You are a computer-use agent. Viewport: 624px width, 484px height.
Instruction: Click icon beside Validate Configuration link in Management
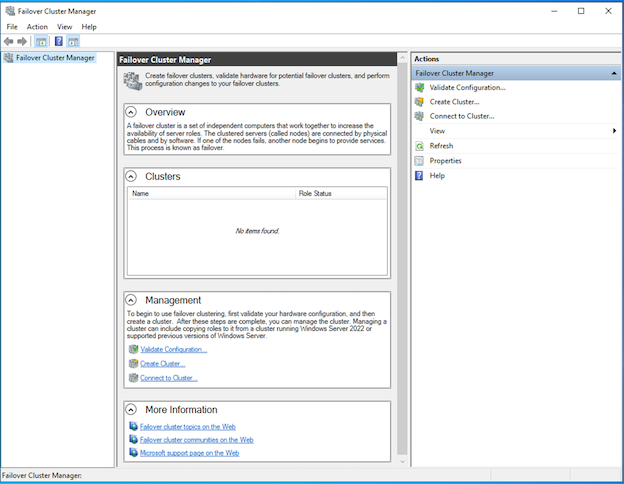tap(133, 349)
